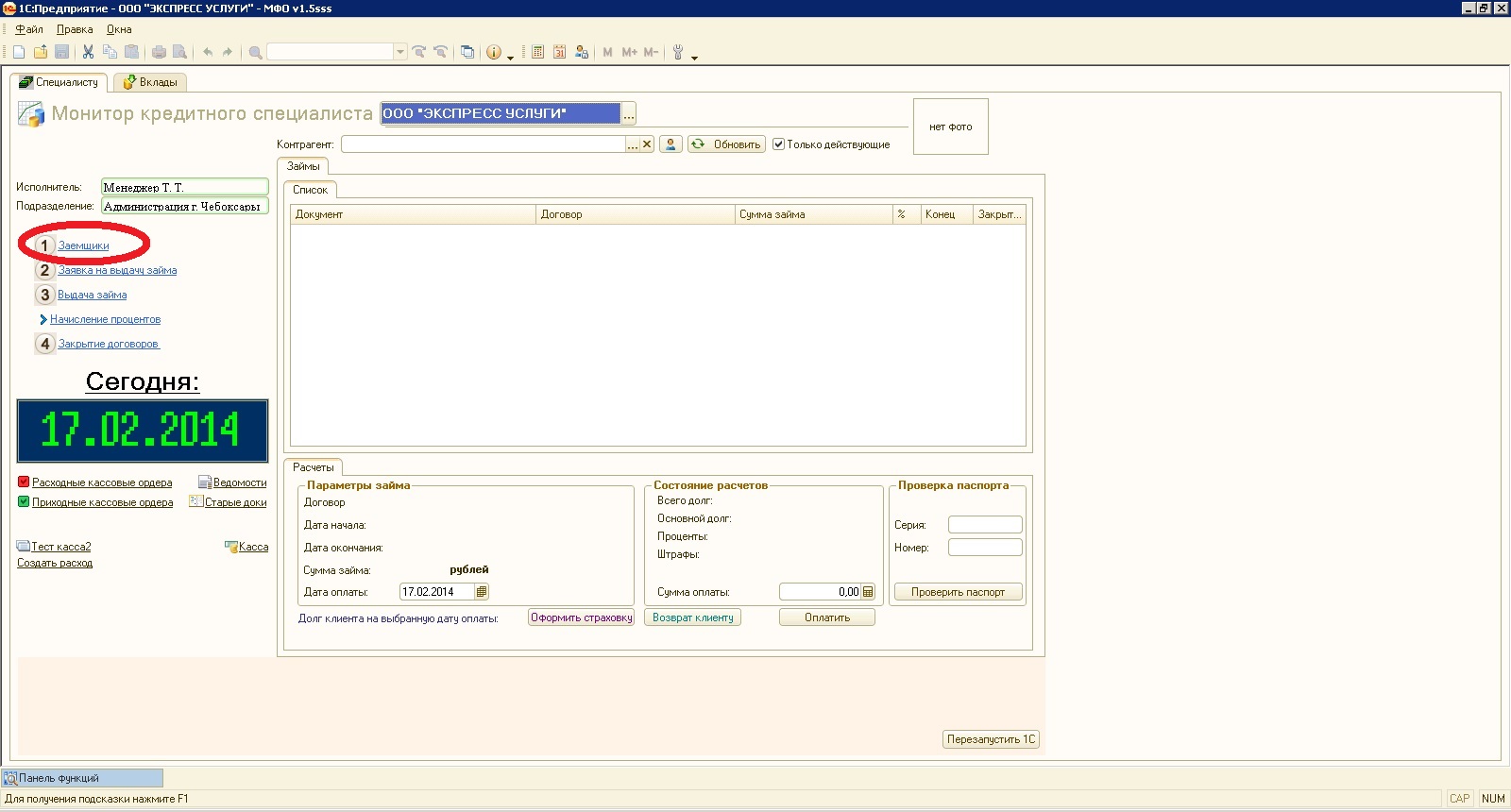
Task: Select the Расчеты tab
Action: tap(313, 467)
